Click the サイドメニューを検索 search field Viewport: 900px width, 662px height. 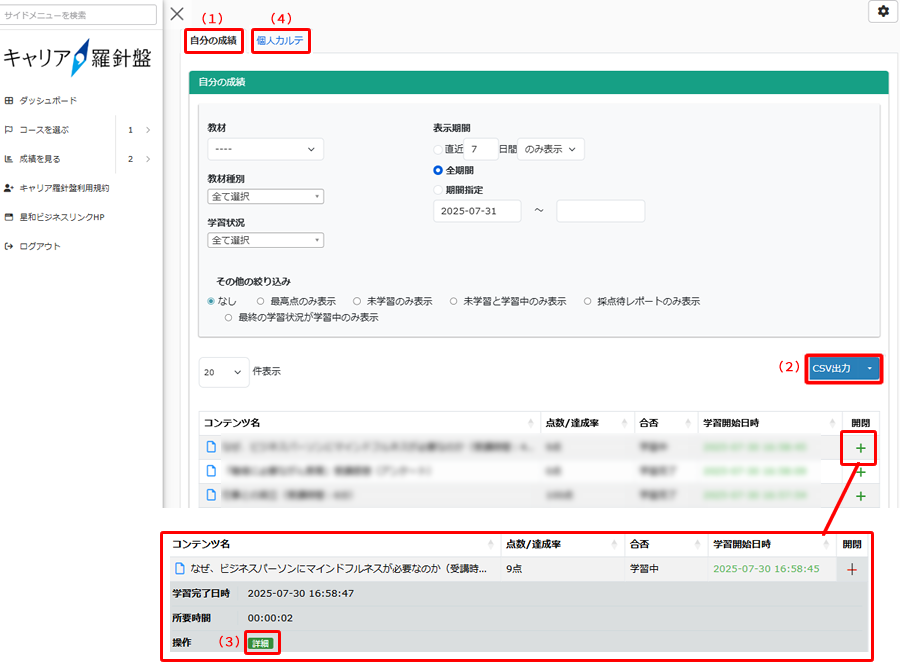tap(79, 15)
